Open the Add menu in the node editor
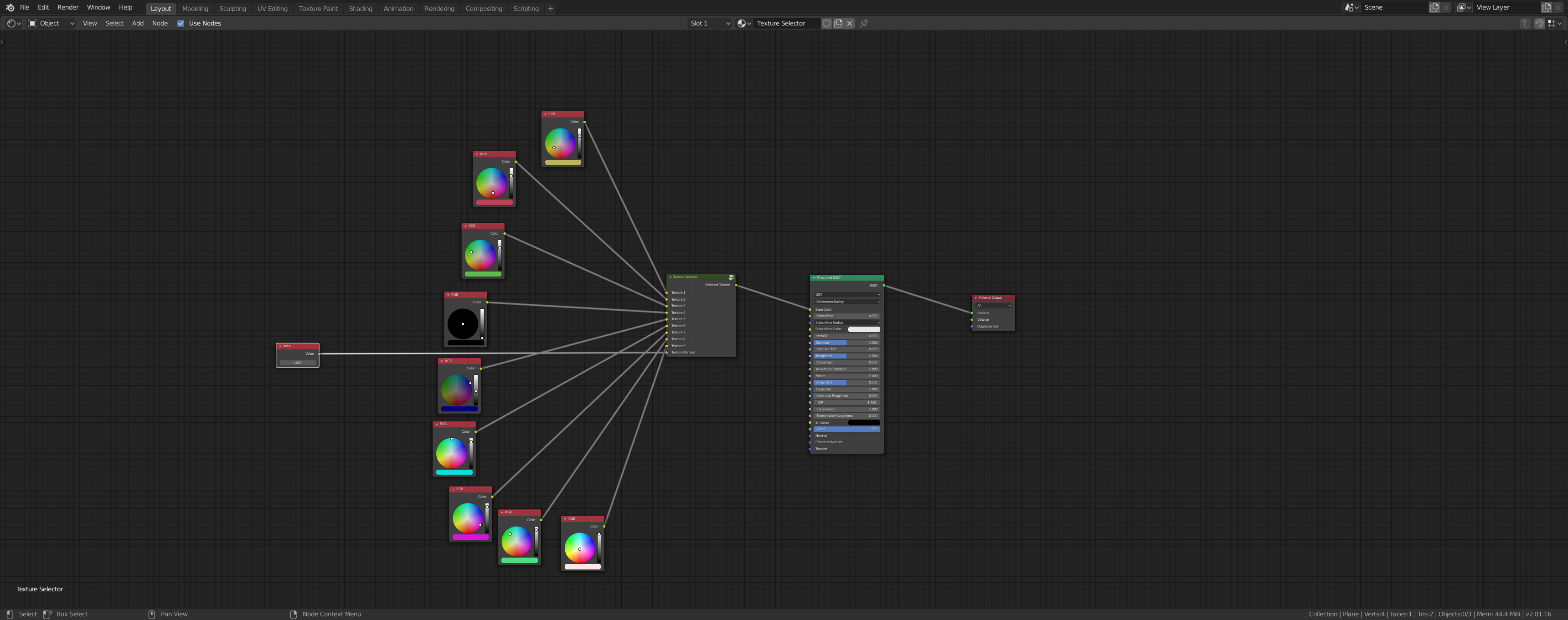 tap(138, 23)
